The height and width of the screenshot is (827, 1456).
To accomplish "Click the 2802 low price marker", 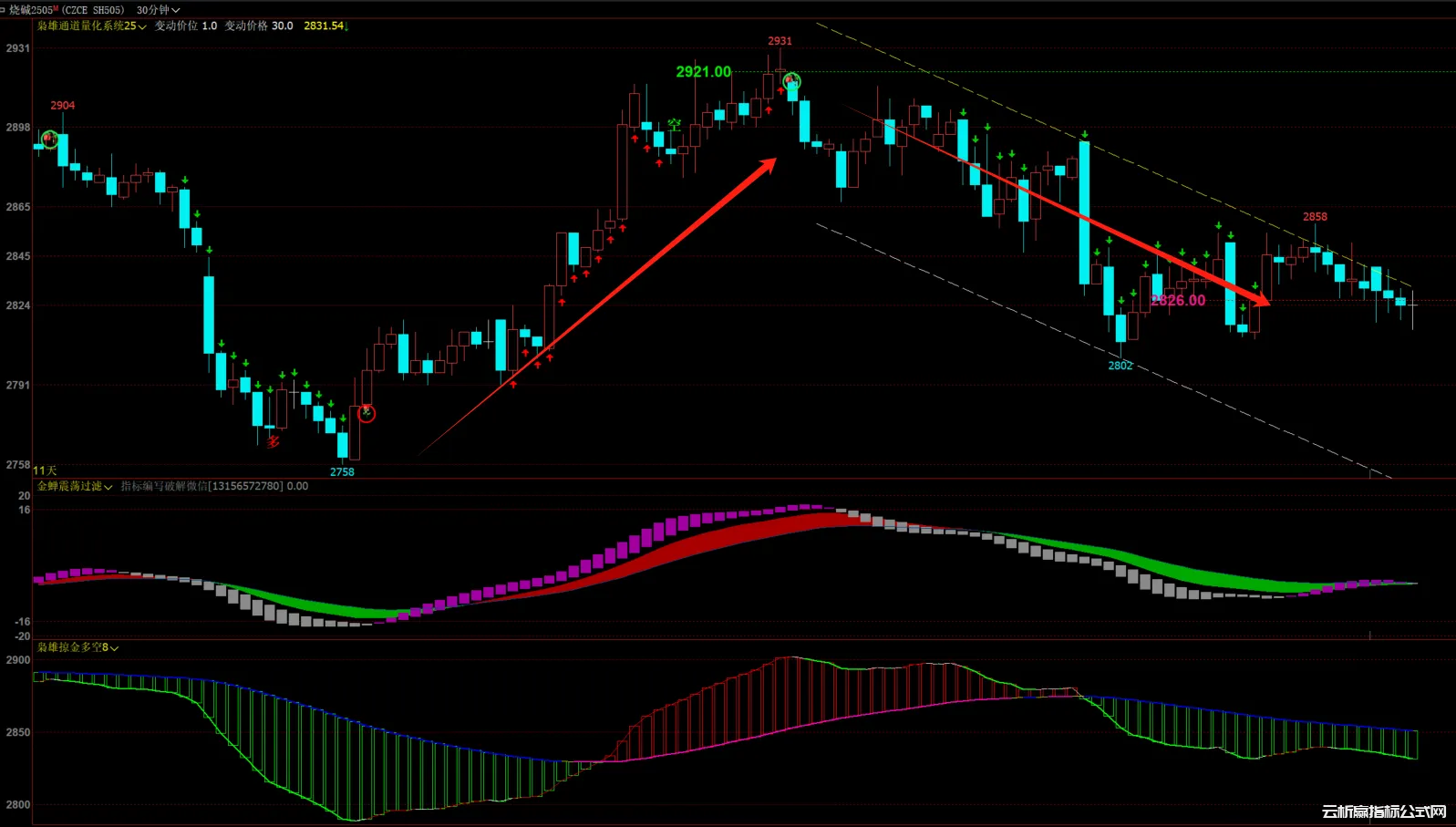I will (x=1120, y=366).
